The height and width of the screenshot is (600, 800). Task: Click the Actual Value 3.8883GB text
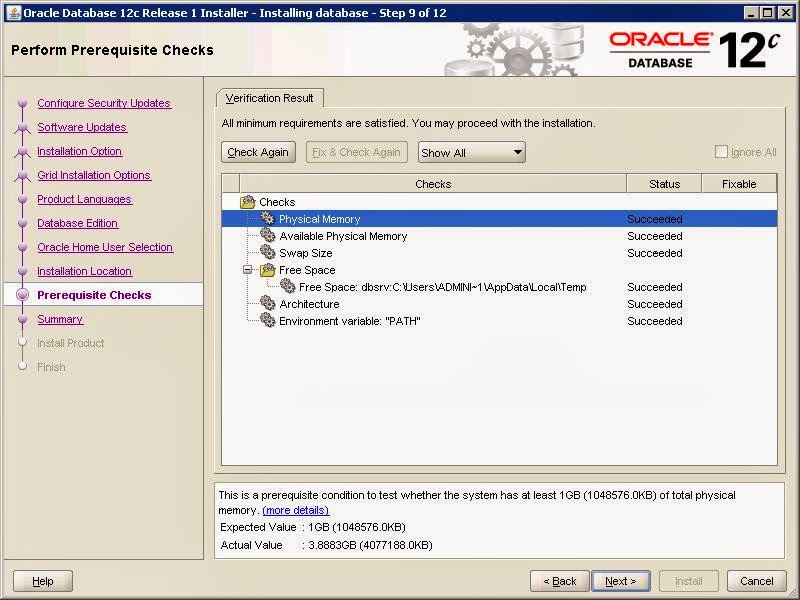(370, 545)
